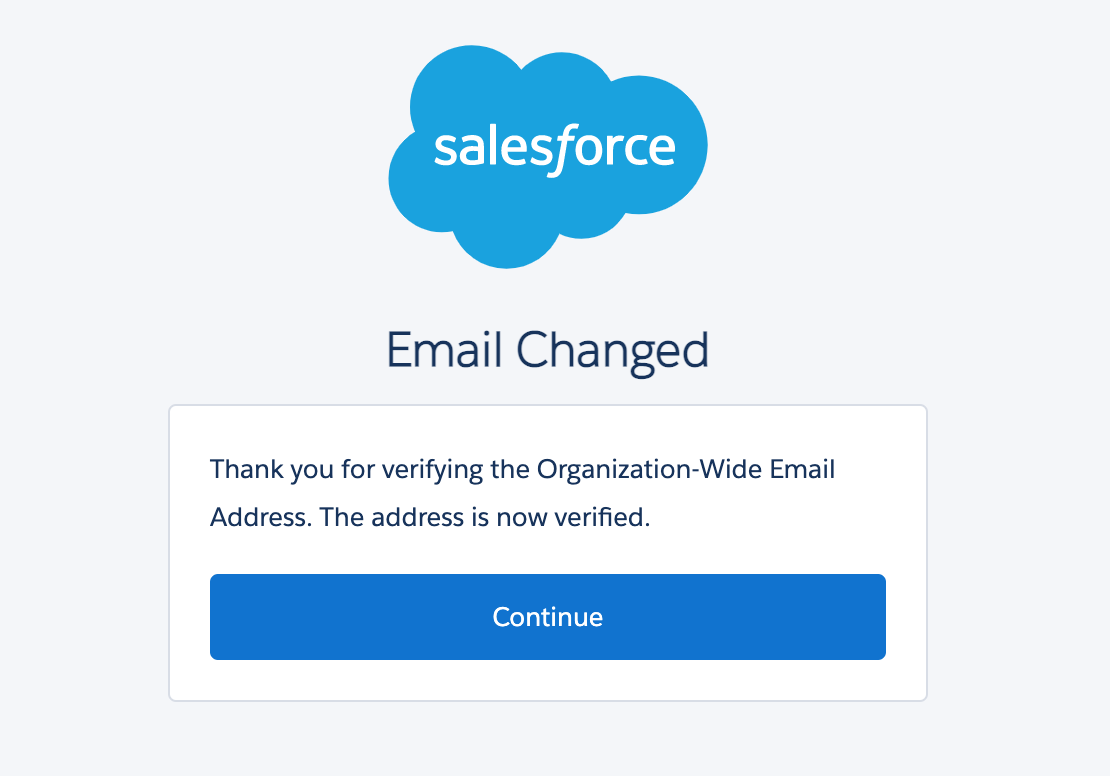Click the "Email Changed" page heading
Image resolution: width=1110 pixels, height=776 pixels.
tap(547, 351)
